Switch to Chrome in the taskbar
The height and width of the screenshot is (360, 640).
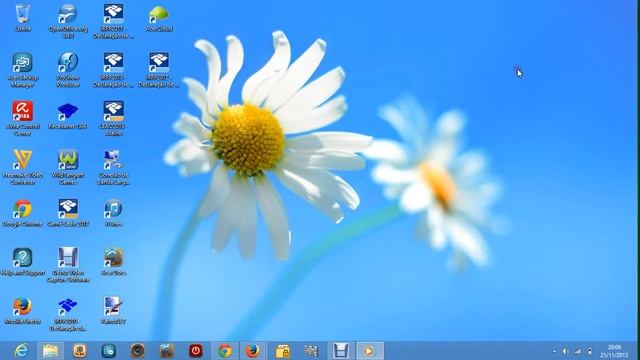tap(224, 351)
